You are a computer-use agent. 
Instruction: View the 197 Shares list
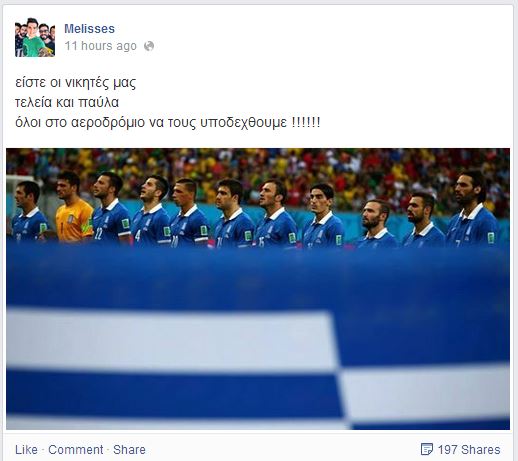coord(469,450)
